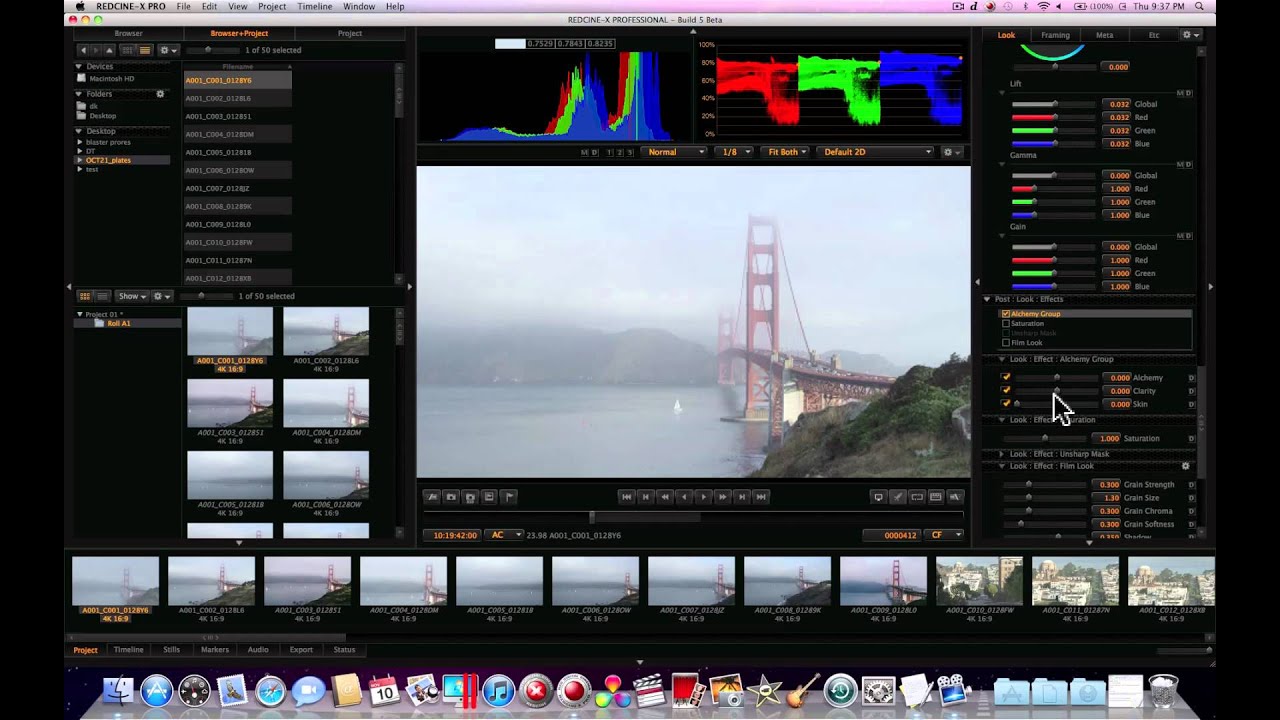The width and height of the screenshot is (1280, 720).
Task: Go back in the file browser navigation
Action: pos(84,50)
